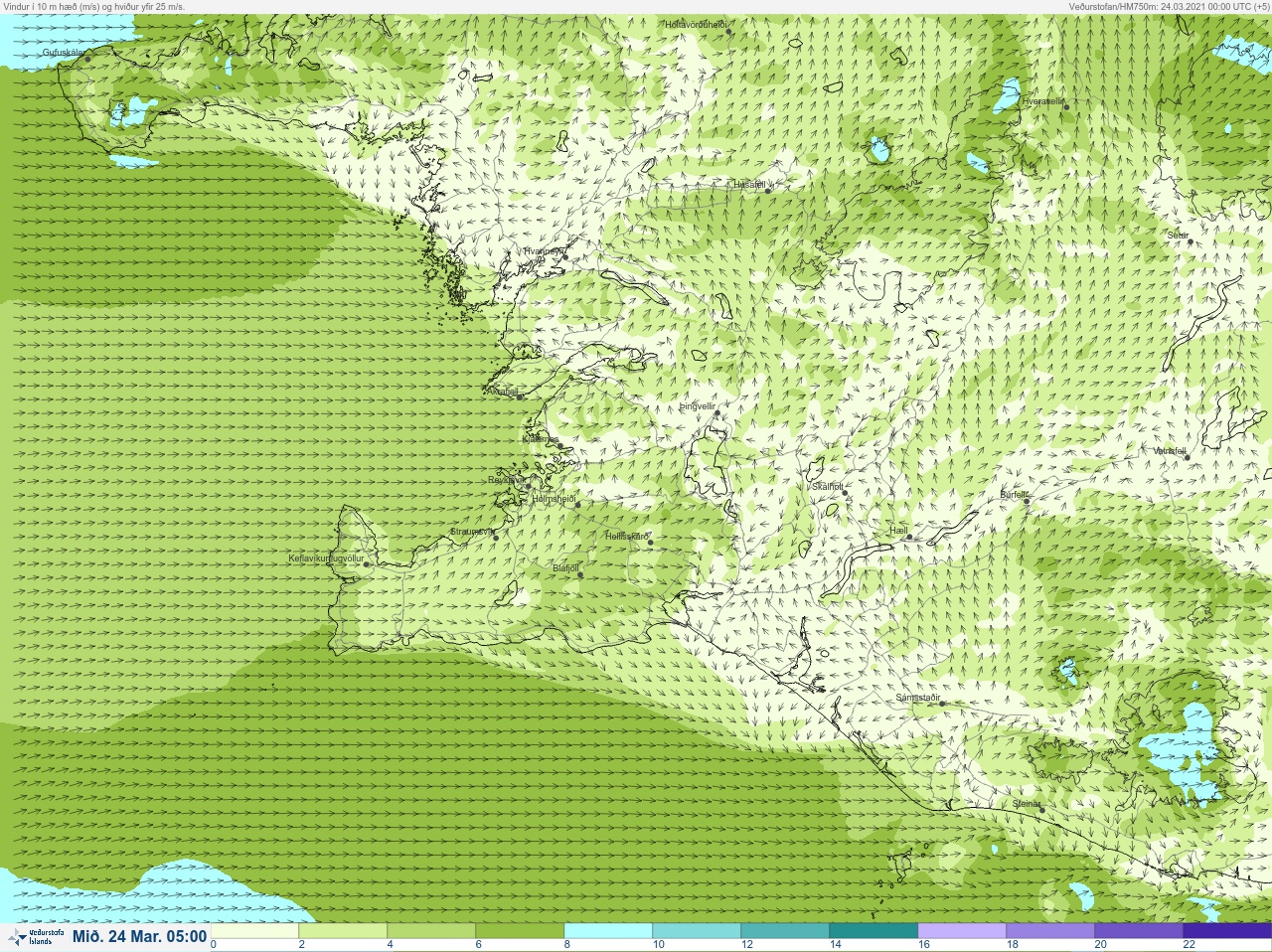Click the Keflavíkurflugvöllur station label

(x=326, y=558)
